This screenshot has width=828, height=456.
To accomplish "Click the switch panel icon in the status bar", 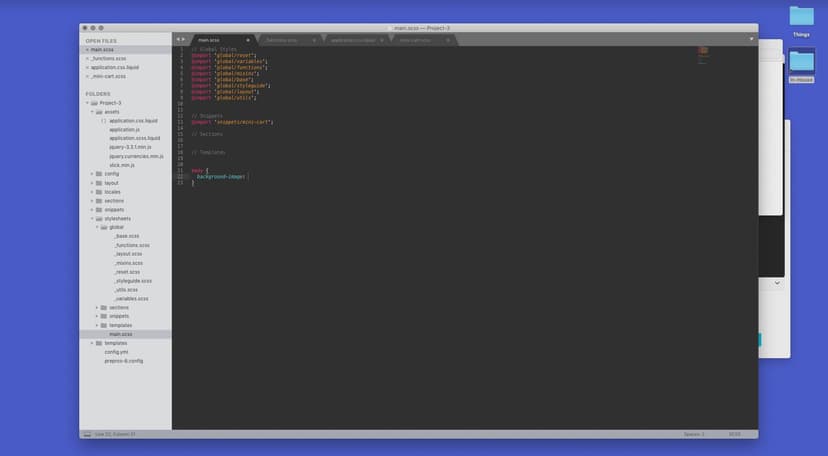I will coord(87,434).
